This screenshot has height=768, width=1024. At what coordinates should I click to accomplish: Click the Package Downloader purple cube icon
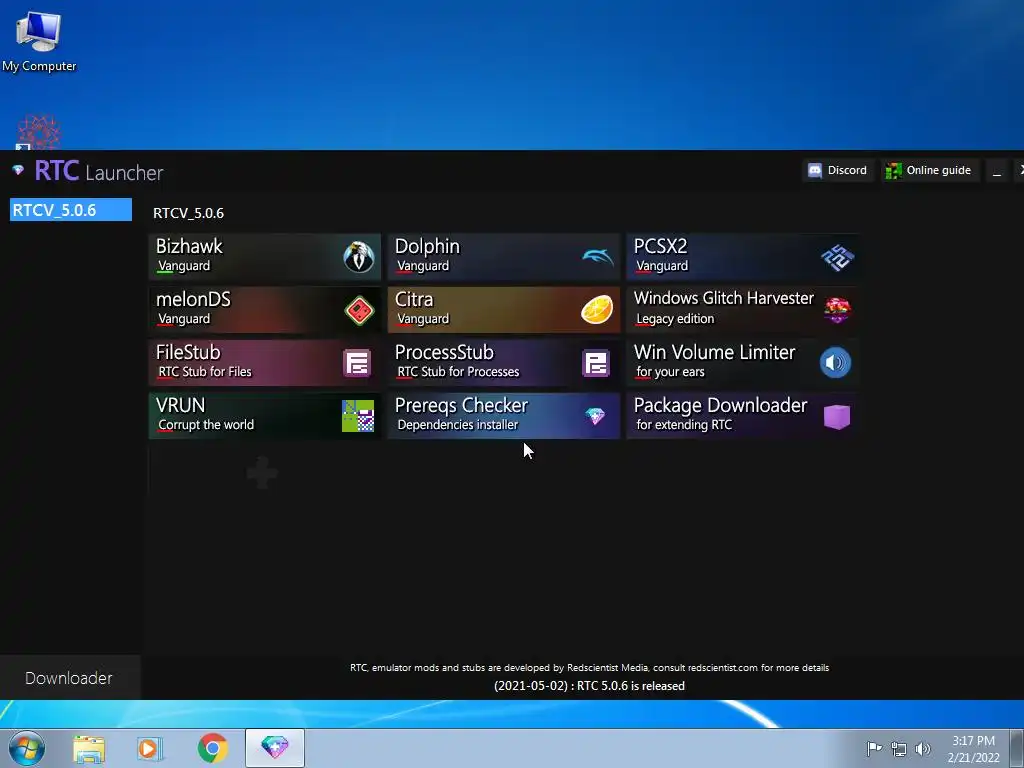click(x=837, y=417)
